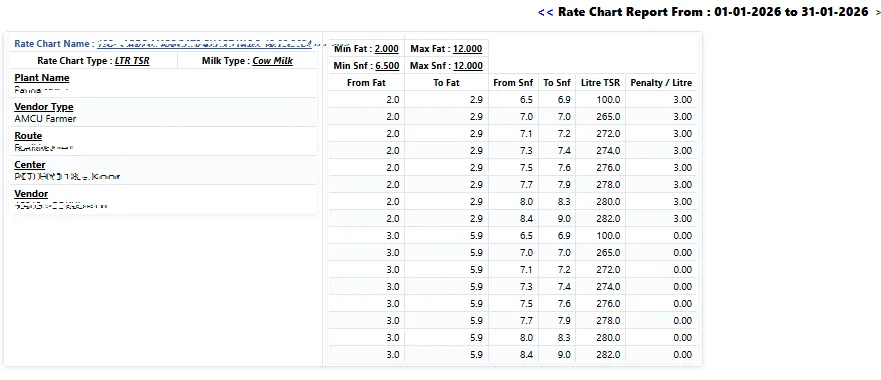Click Litre TSR 265.0 in the From Fat 2.0 group
This screenshot has height=380, width=881.
click(x=609, y=116)
